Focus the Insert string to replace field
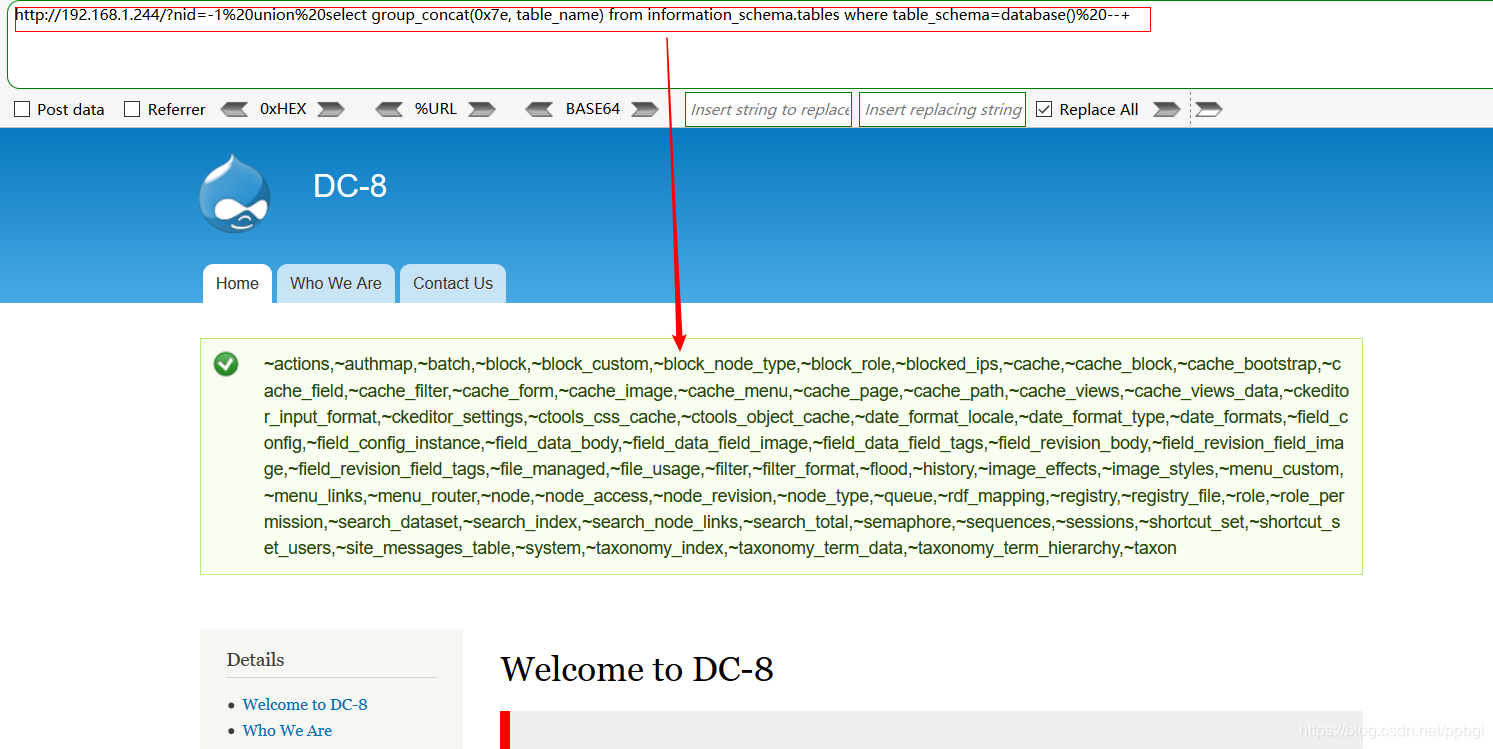Screen dimensions: 1493x749 [769, 110]
